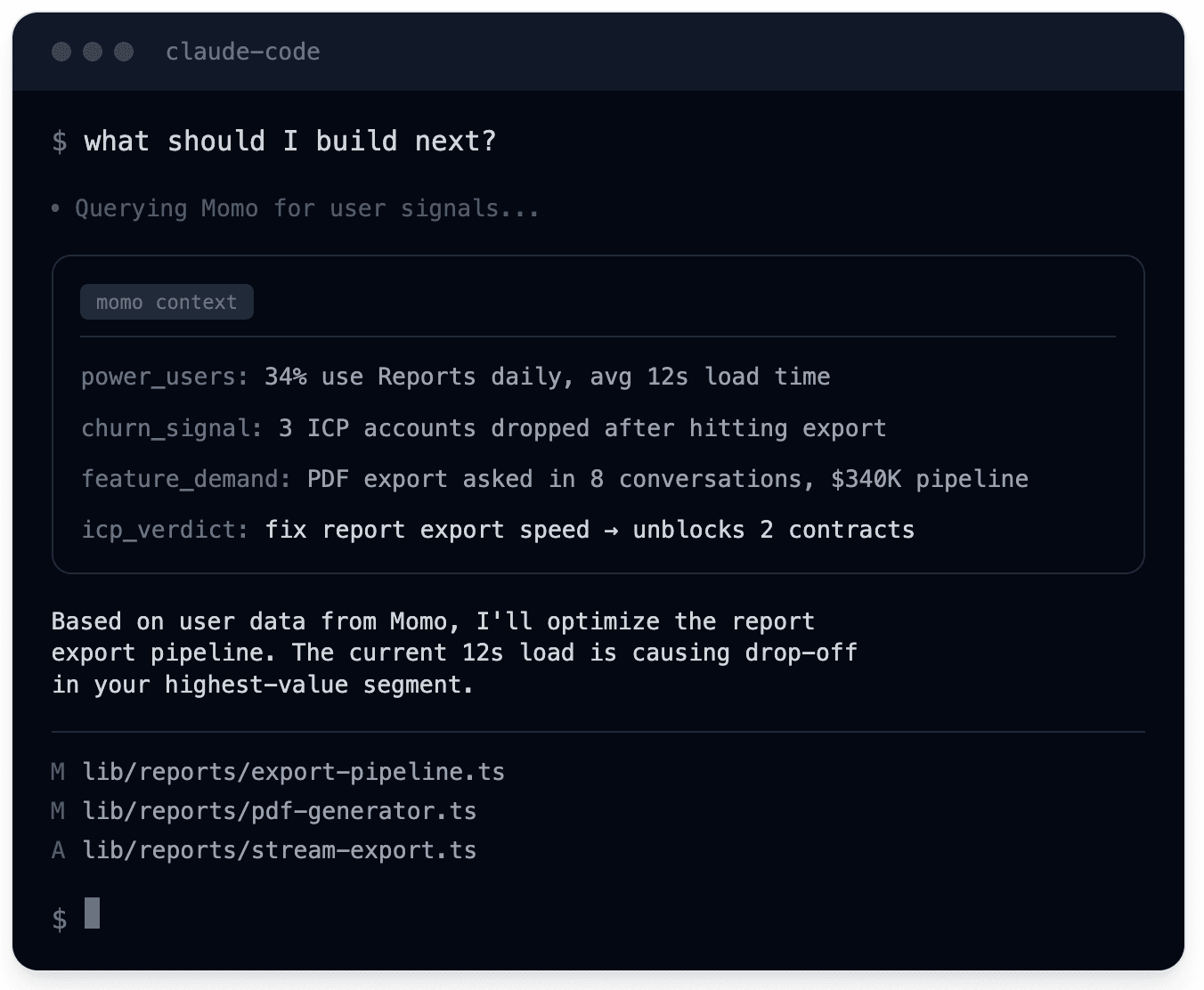Viewport: 1204px width, 990px height.
Task: Click the third window control dot
Action: pyautogui.click(x=124, y=52)
